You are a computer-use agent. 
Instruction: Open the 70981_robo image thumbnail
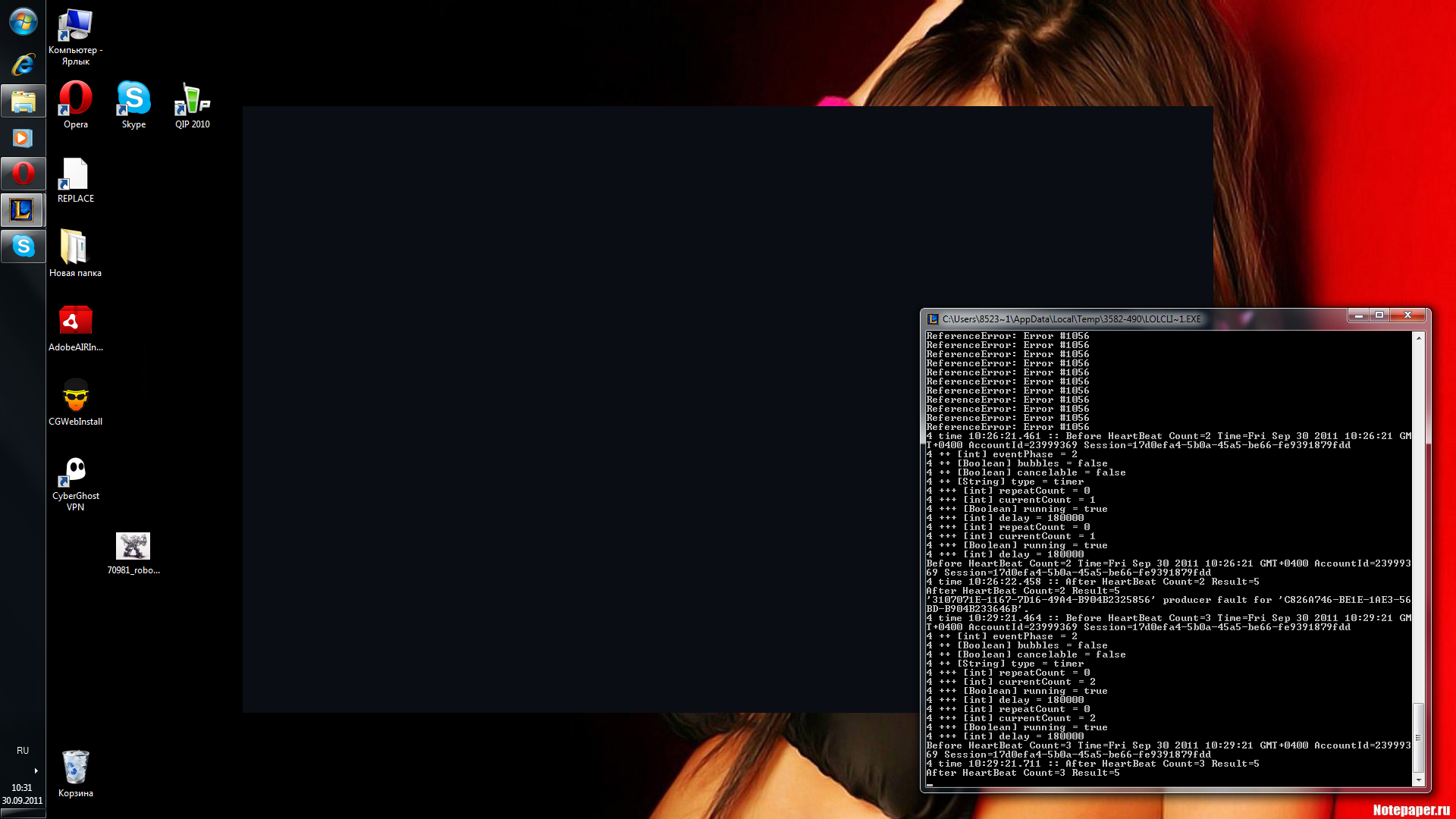click(133, 546)
